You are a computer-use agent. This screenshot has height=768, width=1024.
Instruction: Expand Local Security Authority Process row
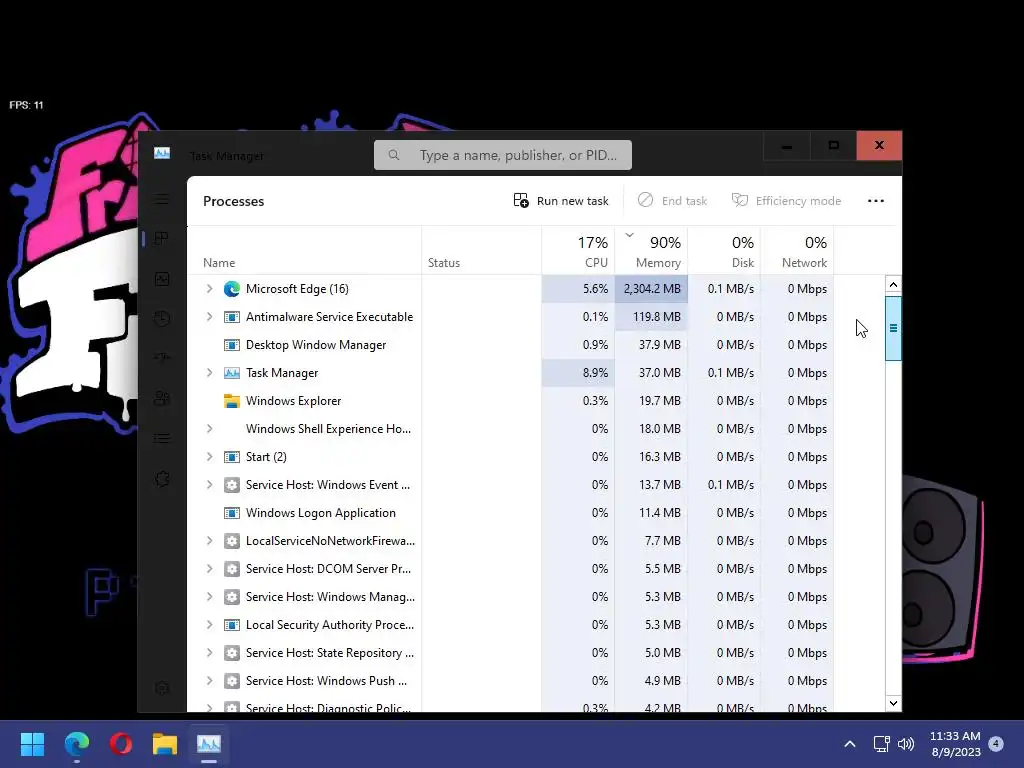click(x=209, y=625)
